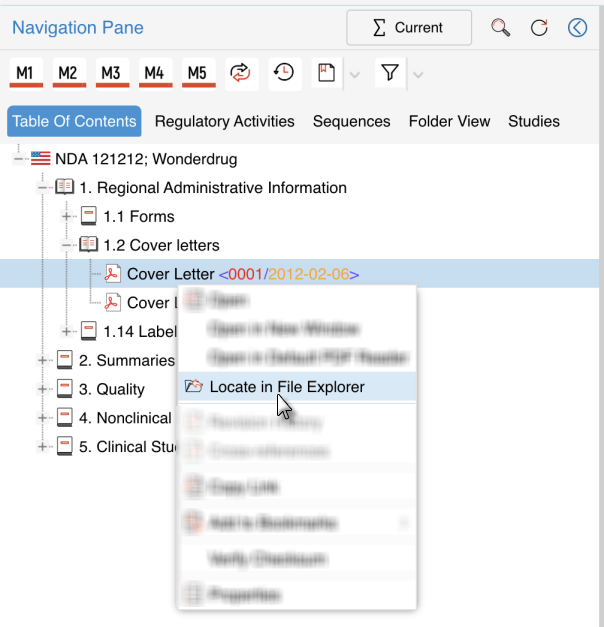Toggle the M5 module filter
Screen dimensions: 604x627
click(197, 73)
